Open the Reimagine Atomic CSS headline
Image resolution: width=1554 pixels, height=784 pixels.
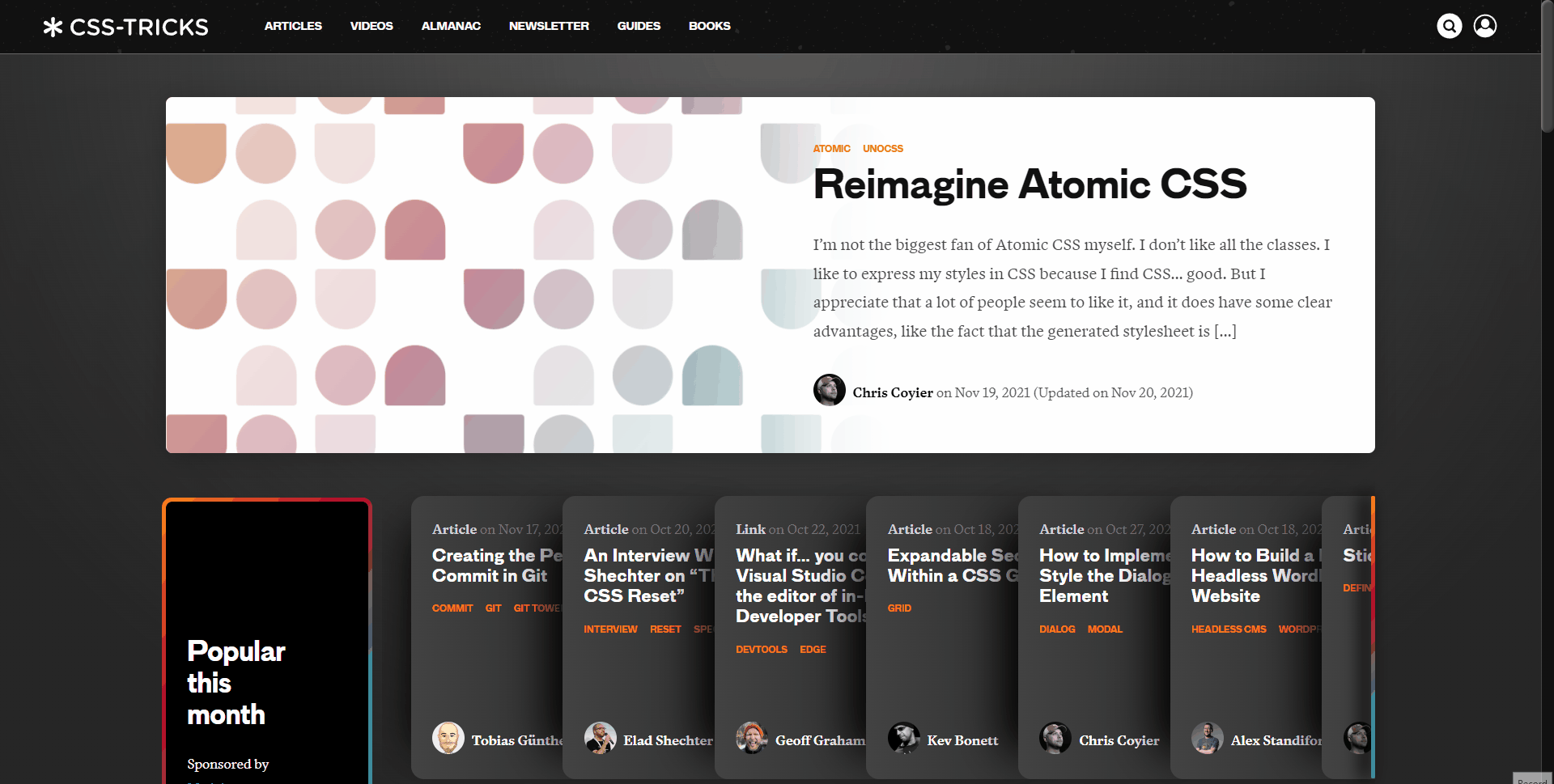[1029, 184]
